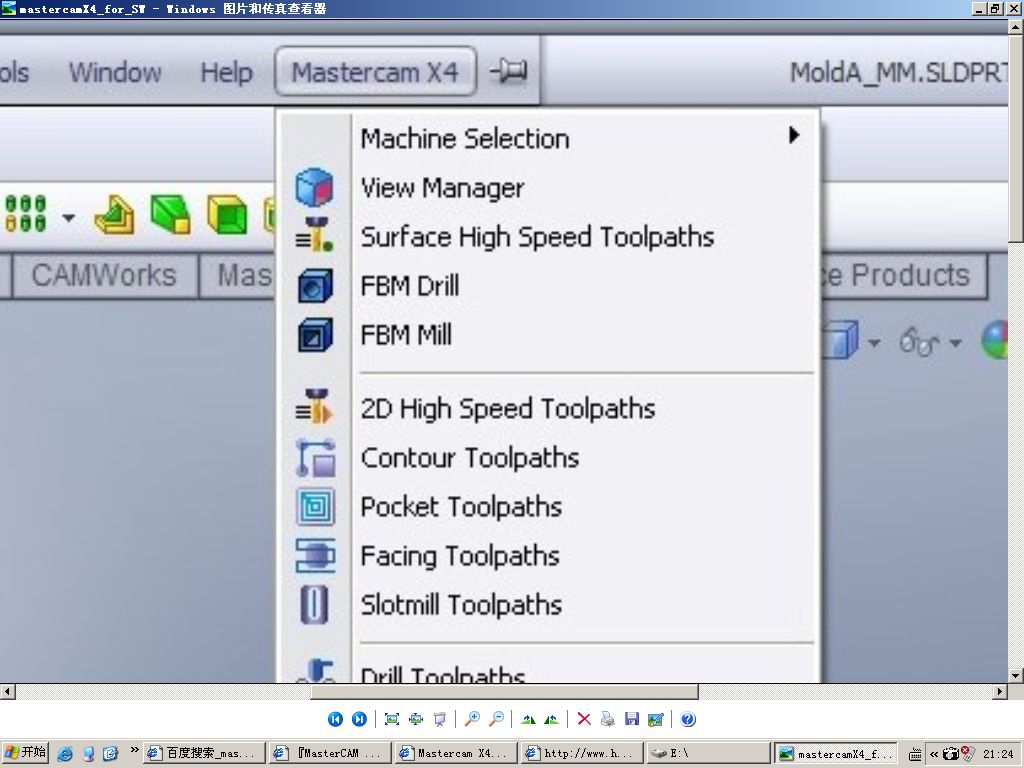The image size is (1024, 768).
Task: Expand hidden tray icons chevron
Action: 934,754
